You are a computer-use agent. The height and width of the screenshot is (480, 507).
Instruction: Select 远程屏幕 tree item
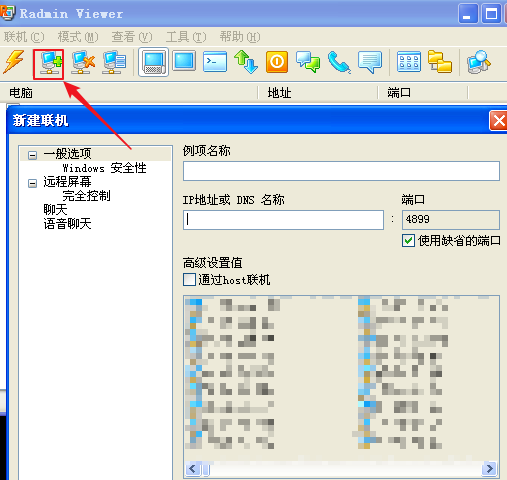67,182
